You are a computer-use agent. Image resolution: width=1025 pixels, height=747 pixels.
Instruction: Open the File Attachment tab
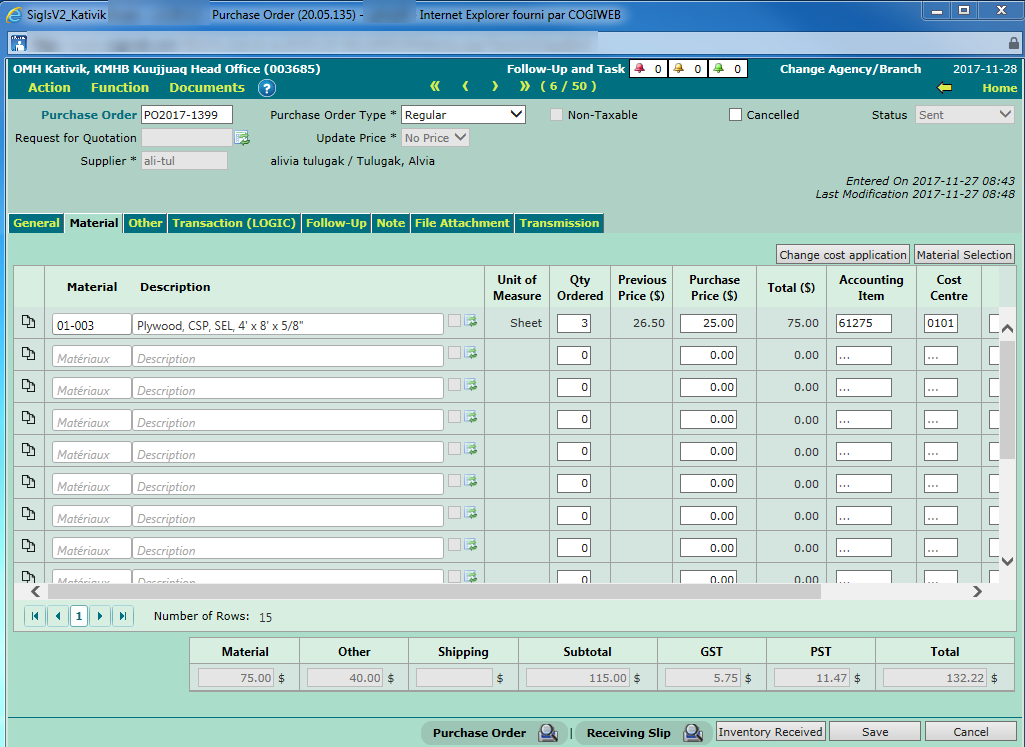(462, 223)
